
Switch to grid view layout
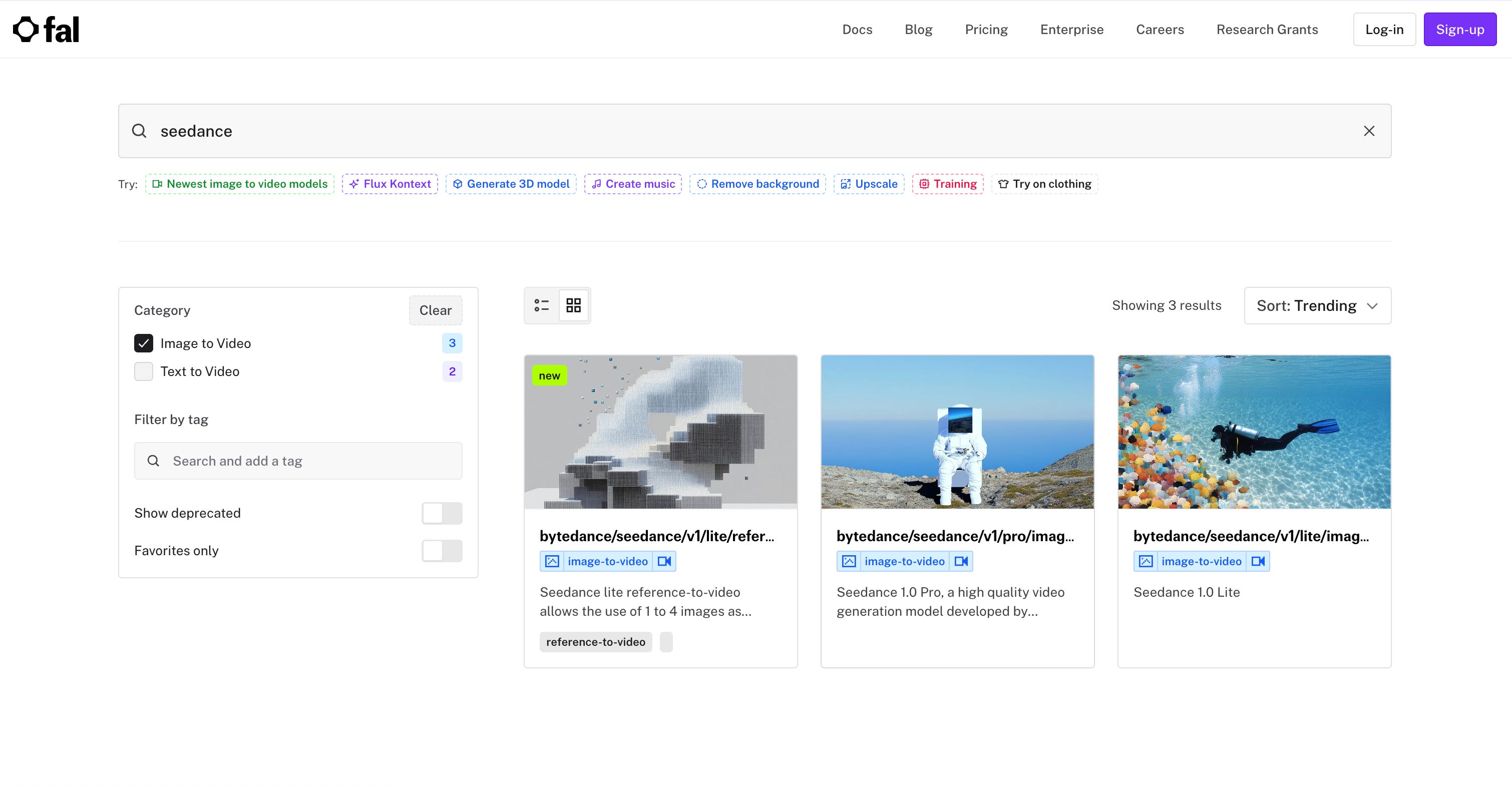[573, 305]
